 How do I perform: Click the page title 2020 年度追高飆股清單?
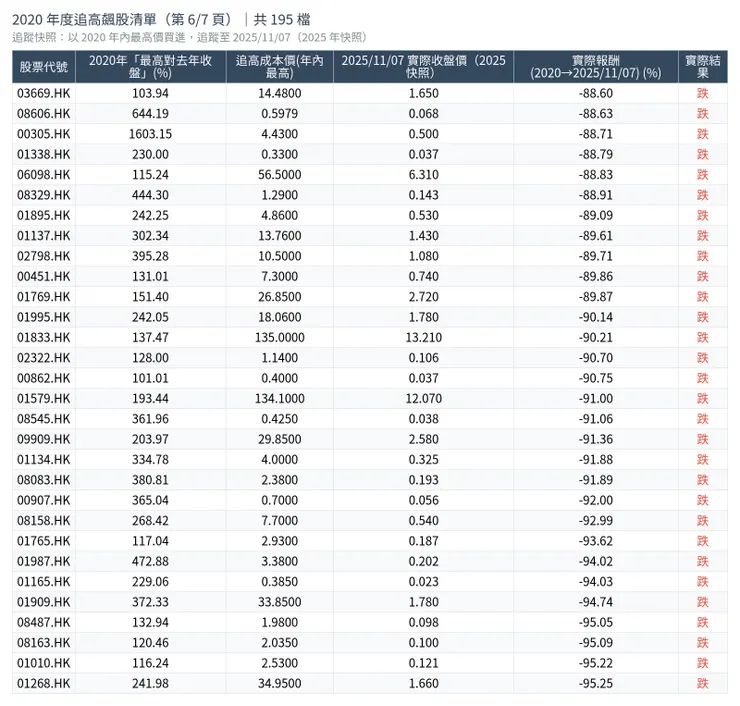84,20
